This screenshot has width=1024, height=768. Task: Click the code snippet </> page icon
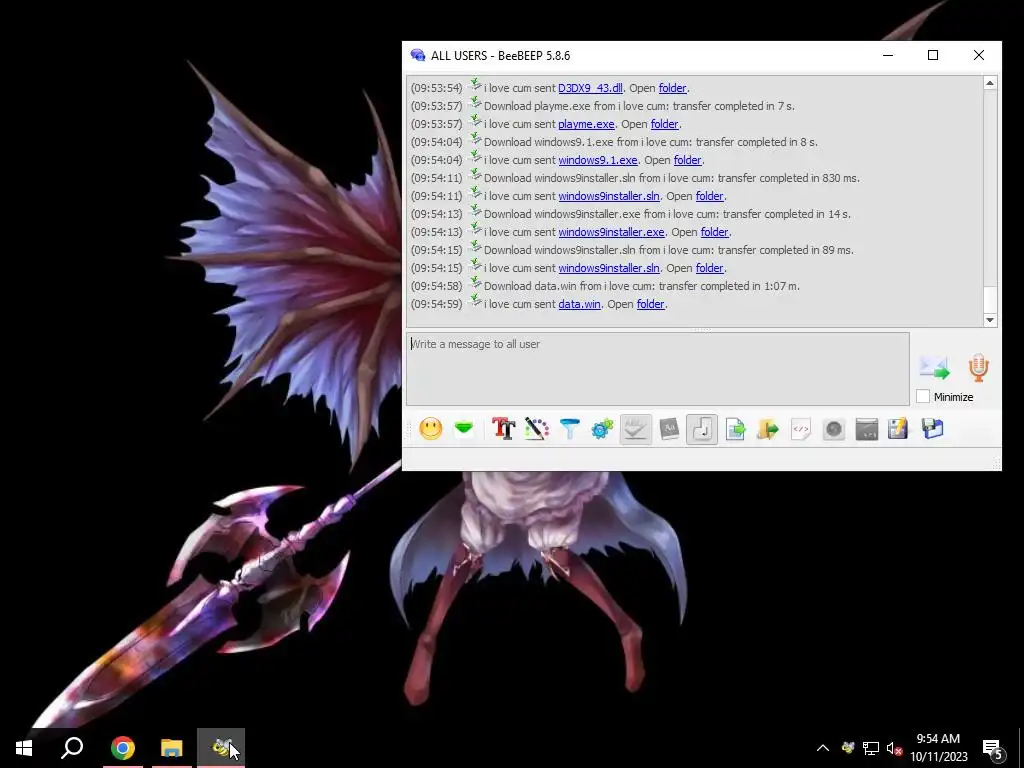[801, 429]
